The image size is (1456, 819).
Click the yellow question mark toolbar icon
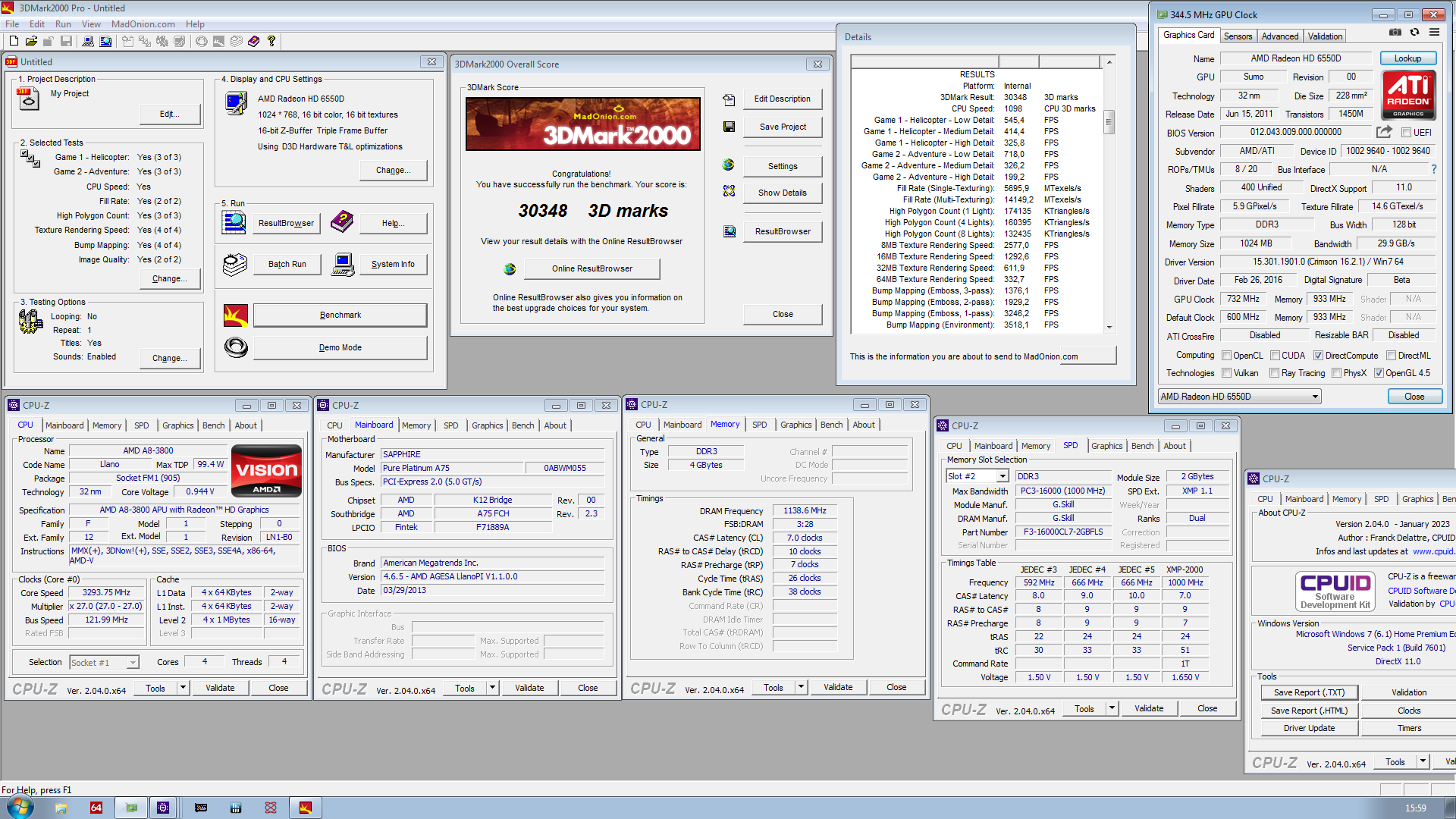271,41
